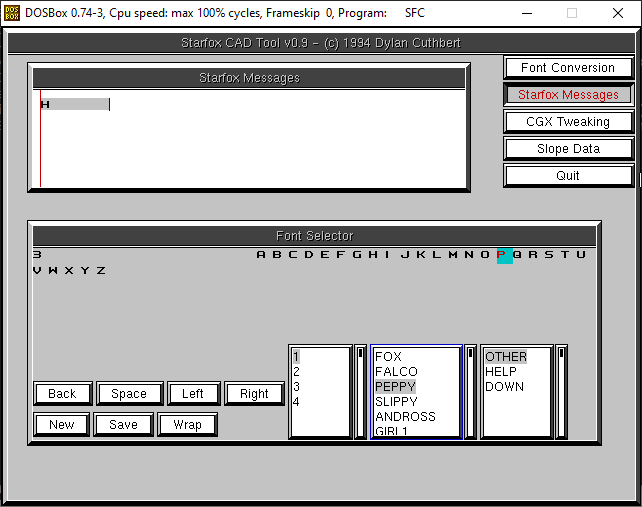Click the Wrap button
Screen dimensions: 642x507
[x=187, y=425]
